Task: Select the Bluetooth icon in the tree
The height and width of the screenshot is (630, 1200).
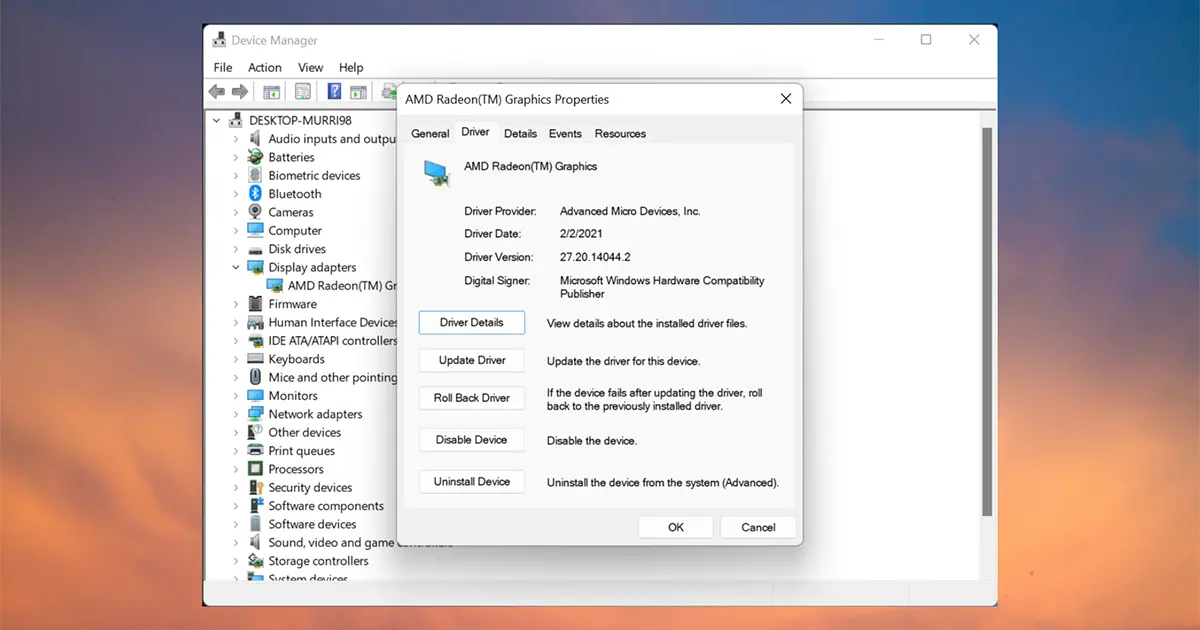Action: pyautogui.click(x=256, y=194)
